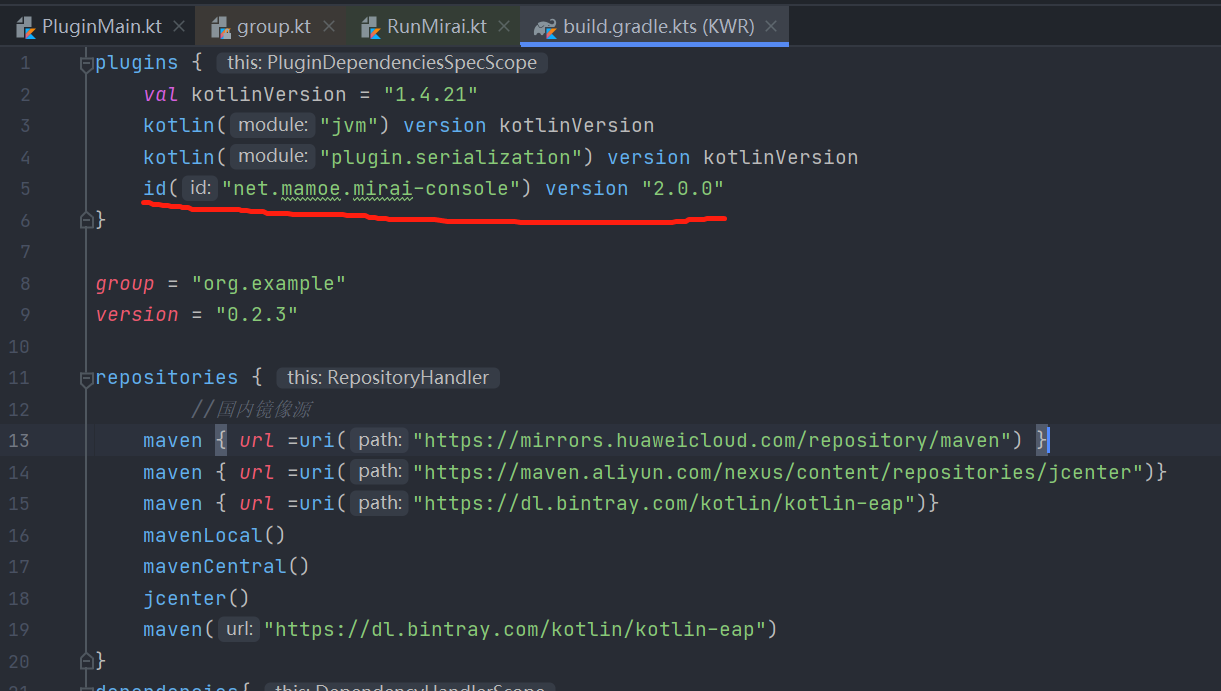This screenshot has height=691, width=1221.
Task: Switch to the PluginMain.kt tab
Action: pyautogui.click(x=100, y=27)
